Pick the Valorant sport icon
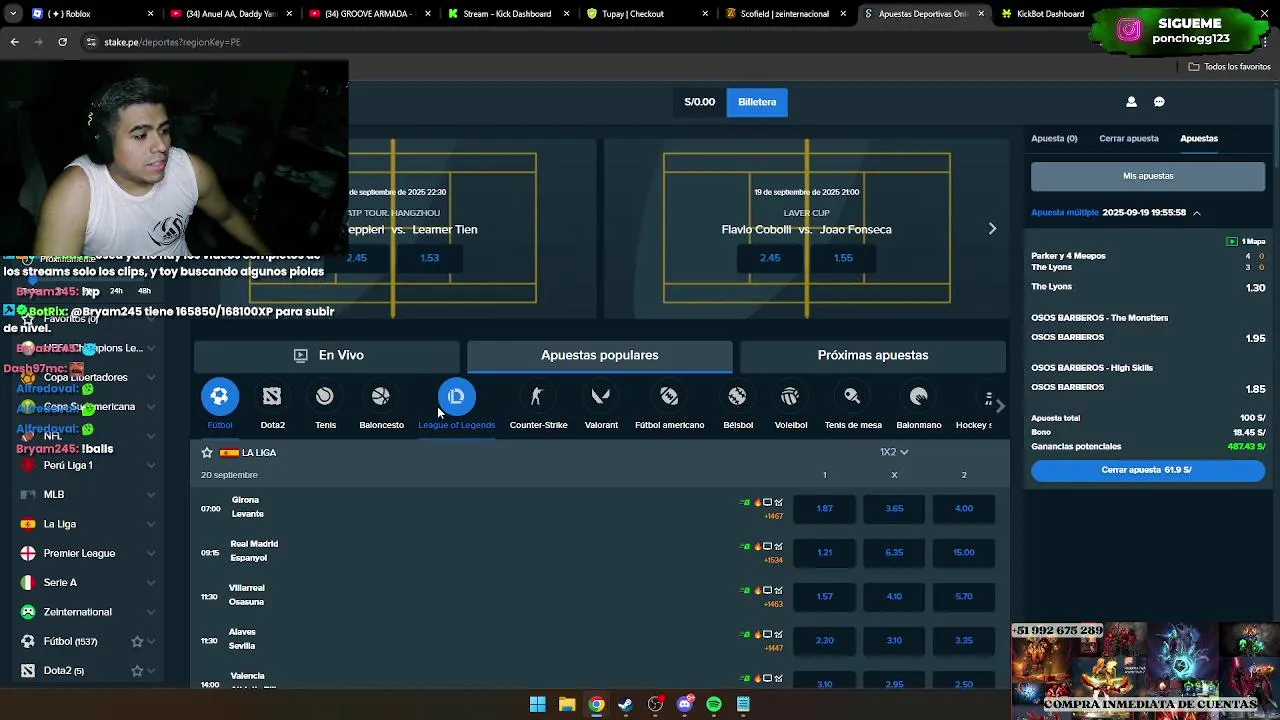1280x720 pixels. pyautogui.click(x=601, y=397)
